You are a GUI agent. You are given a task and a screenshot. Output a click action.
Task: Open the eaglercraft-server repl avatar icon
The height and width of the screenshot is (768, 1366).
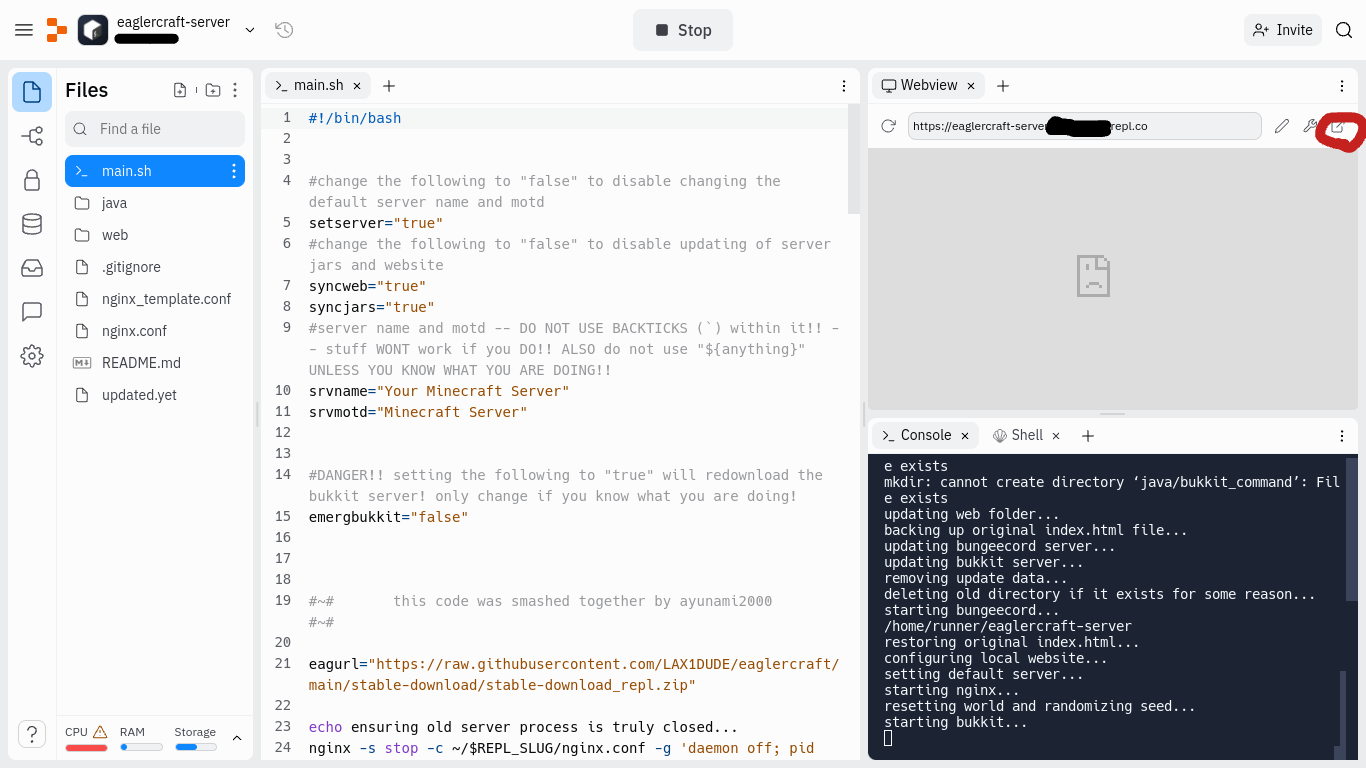tap(93, 30)
